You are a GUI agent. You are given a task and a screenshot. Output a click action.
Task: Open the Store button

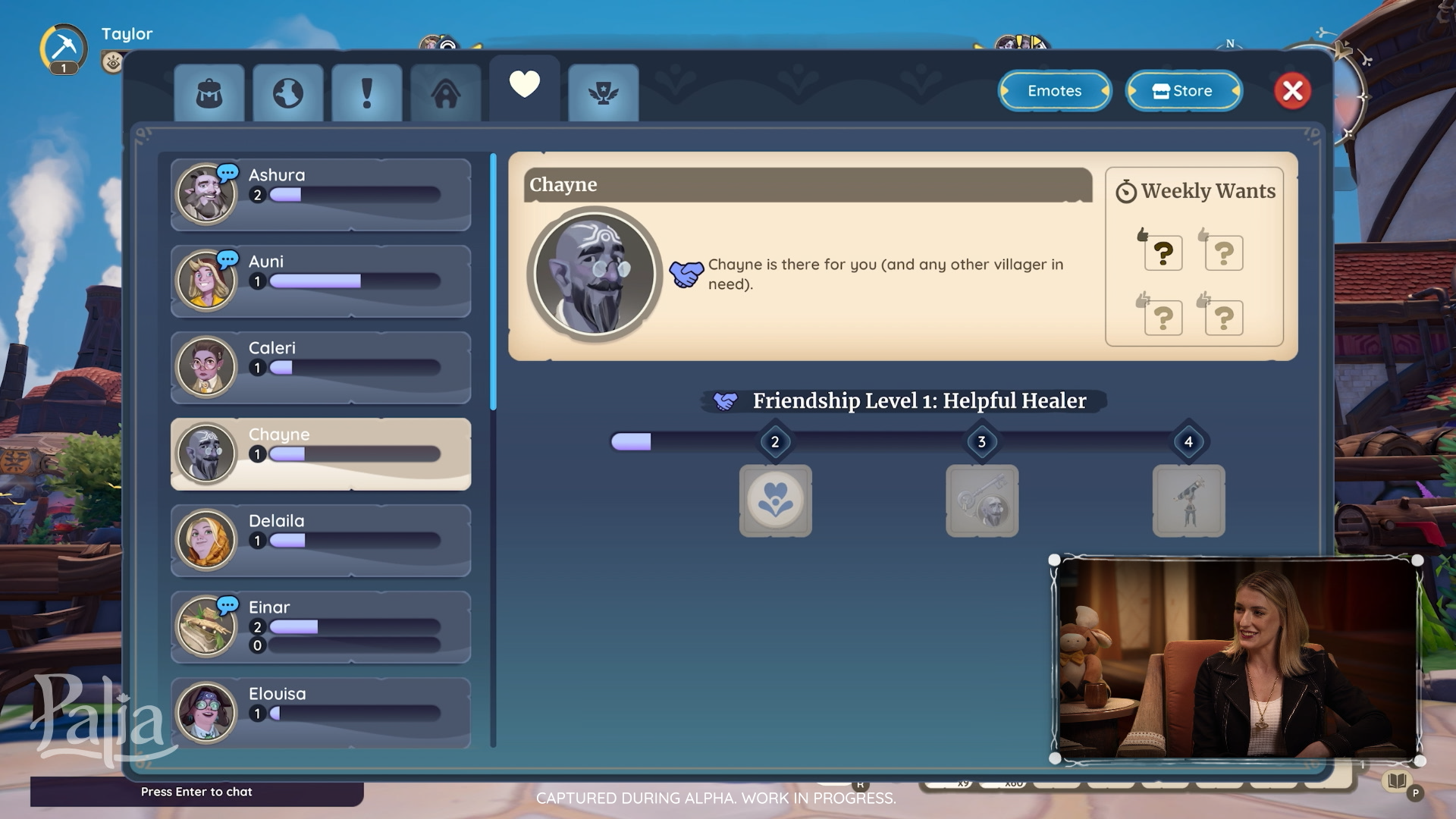[1183, 91]
